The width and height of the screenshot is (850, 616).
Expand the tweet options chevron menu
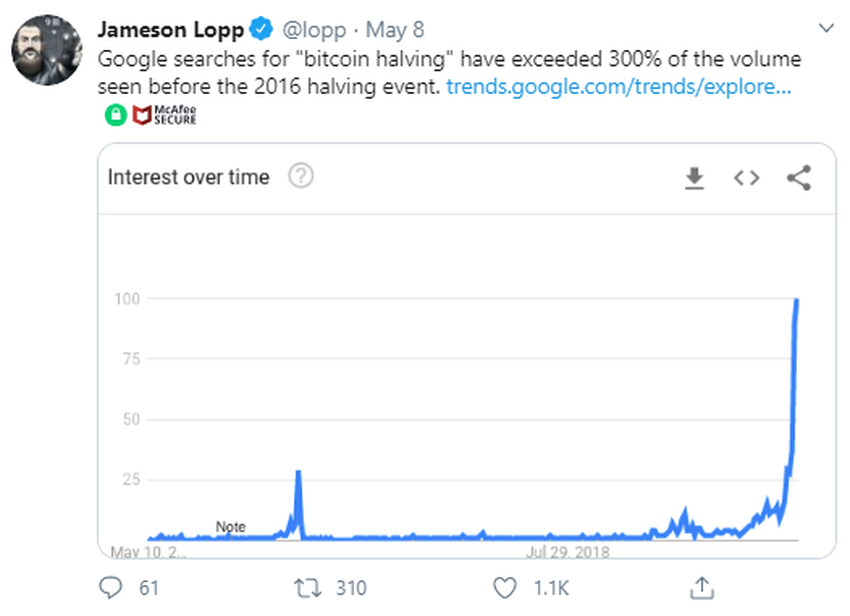tap(825, 26)
